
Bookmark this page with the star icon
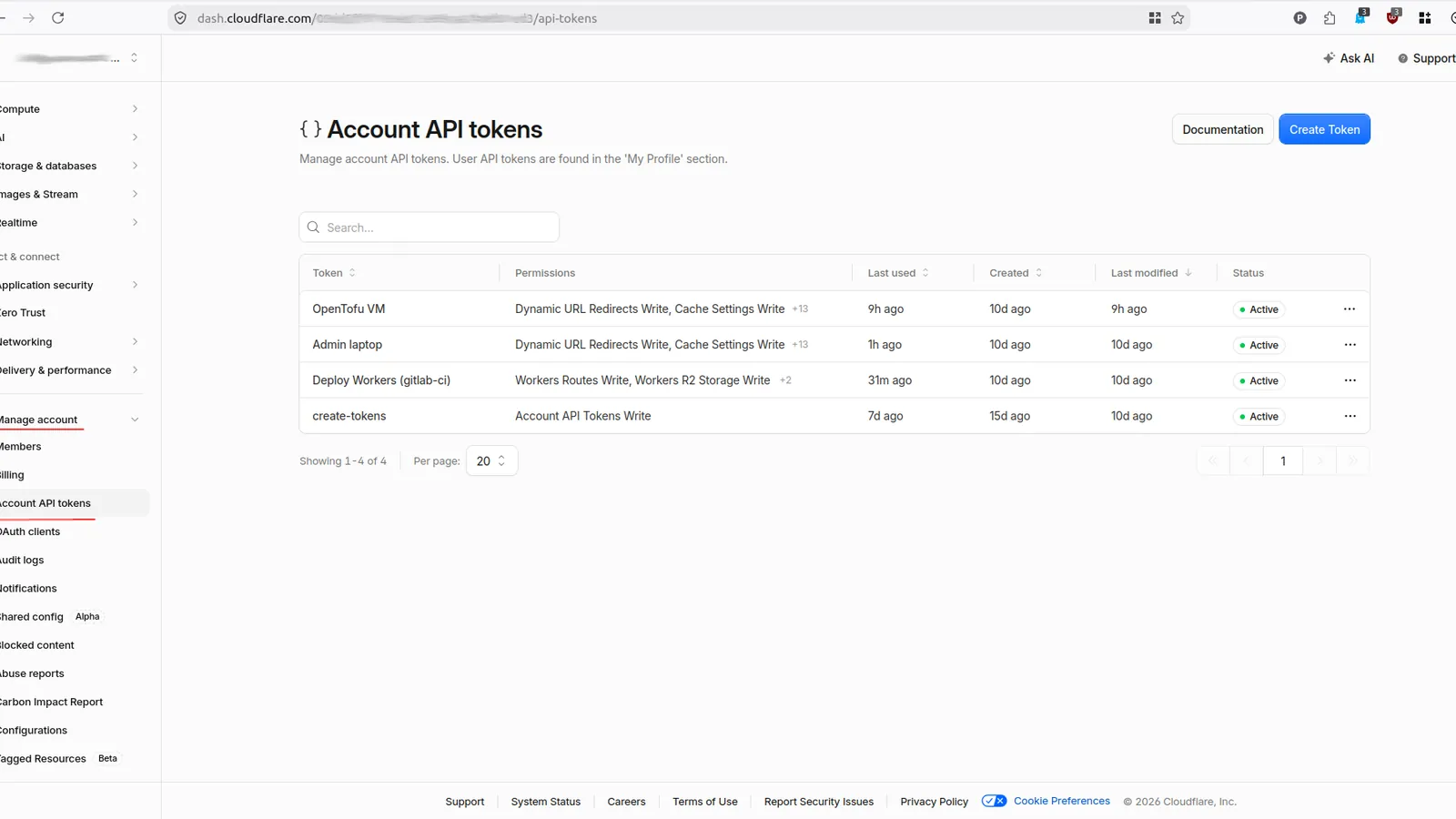(1178, 18)
